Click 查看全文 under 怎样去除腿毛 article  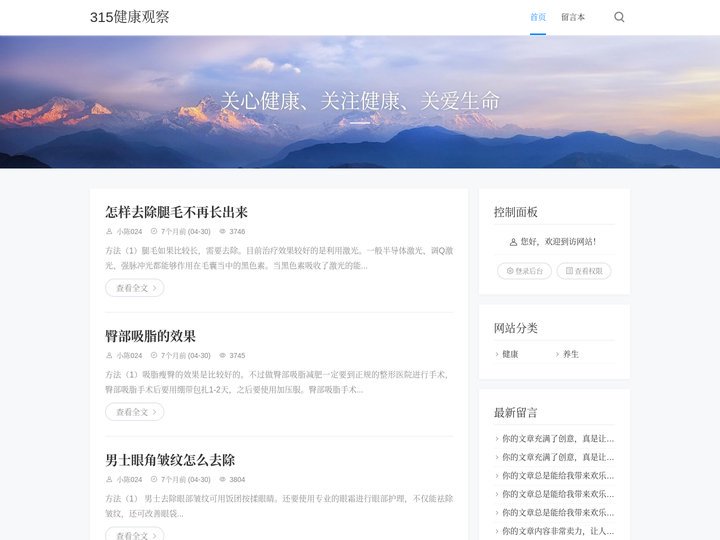tap(135, 288)
